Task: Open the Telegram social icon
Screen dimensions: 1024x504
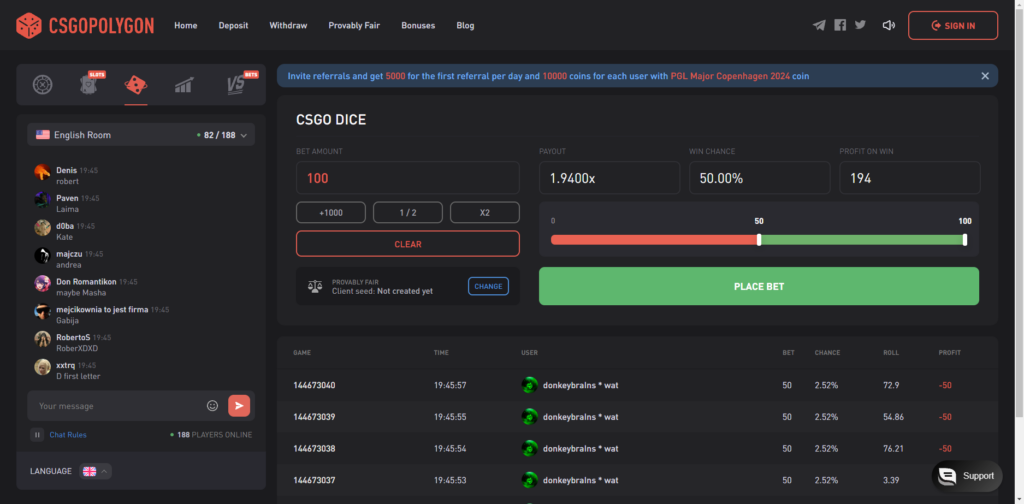Action: pos(819,25)
